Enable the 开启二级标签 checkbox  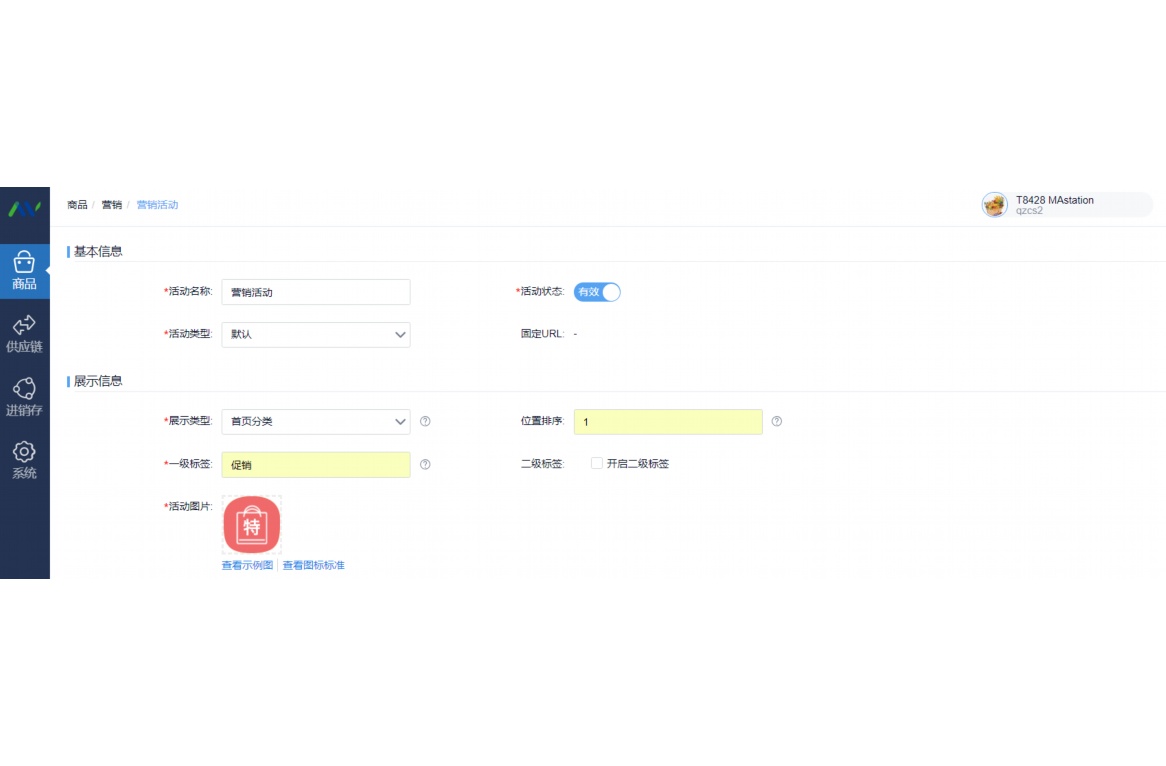click(596, 463)
